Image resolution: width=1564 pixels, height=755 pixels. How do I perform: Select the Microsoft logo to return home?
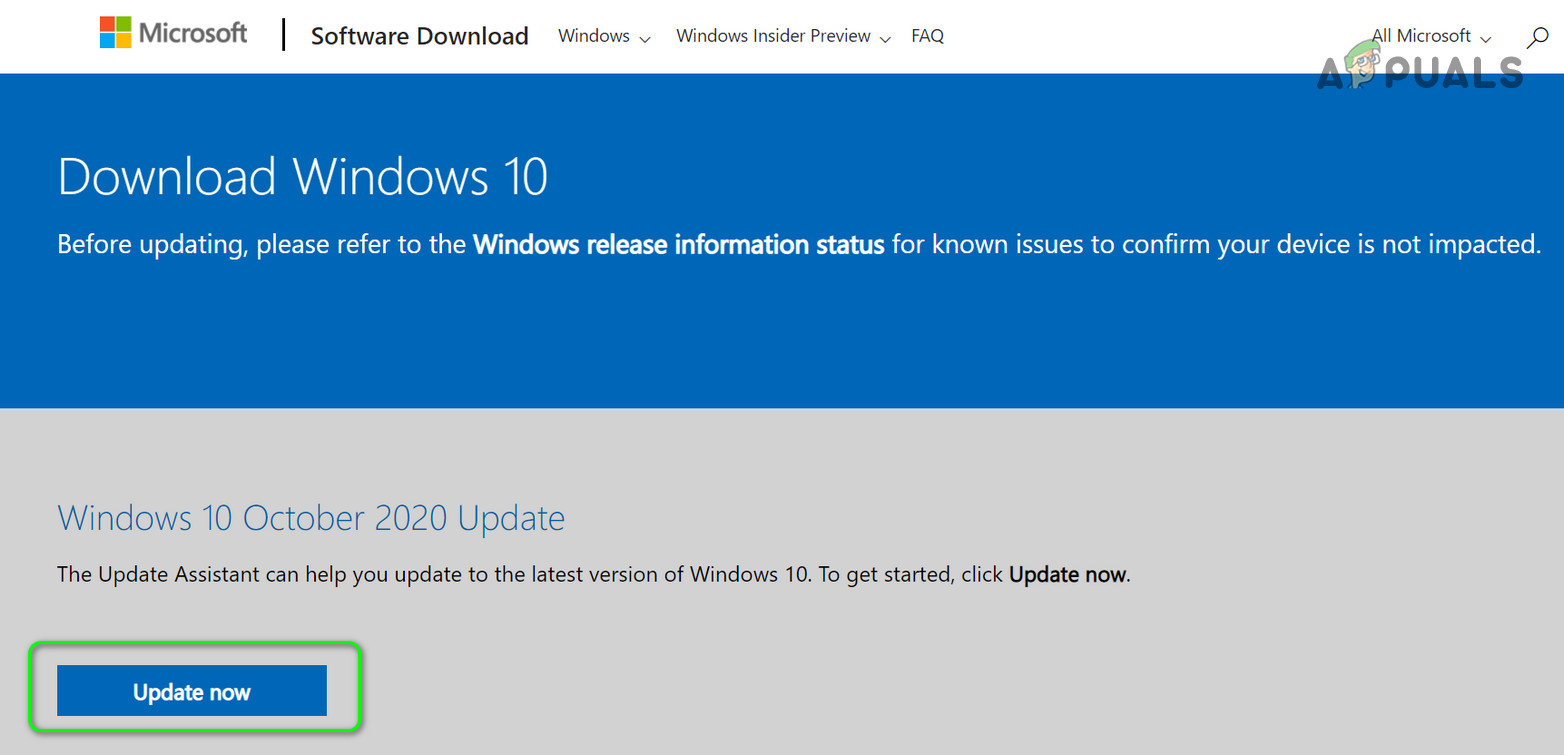tap(173, 32)
